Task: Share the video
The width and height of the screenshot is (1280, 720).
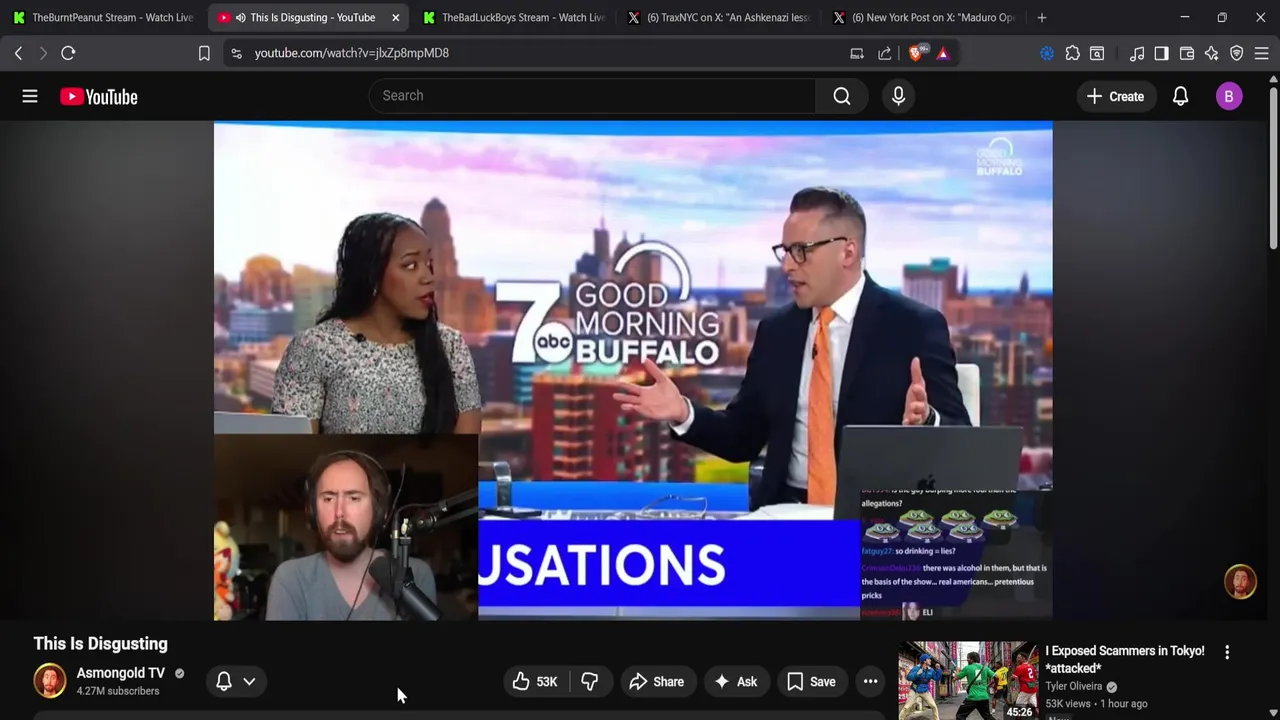Action: [x=656, y=682]
